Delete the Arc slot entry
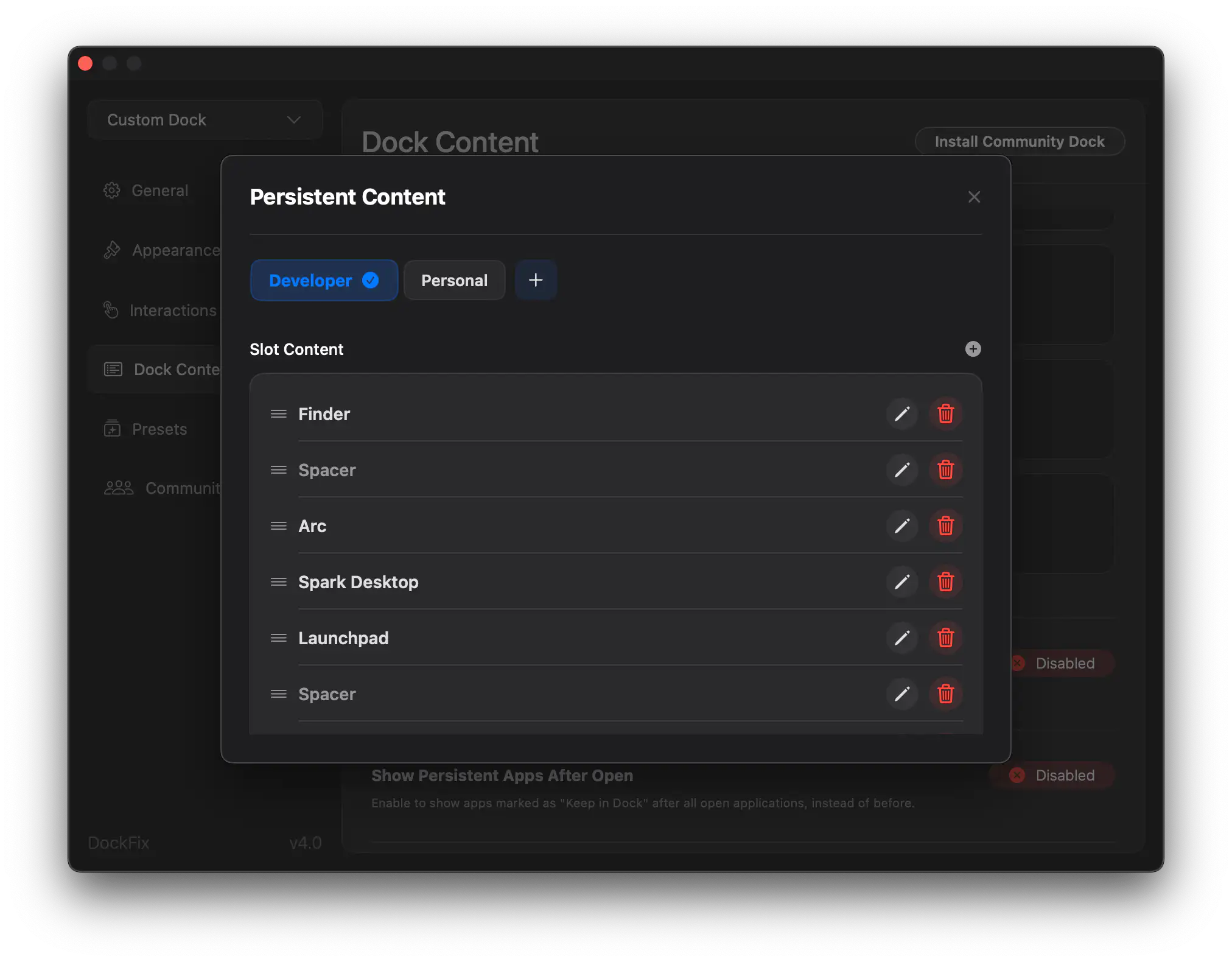This screenshot has height=962, width=1232. 945,525
